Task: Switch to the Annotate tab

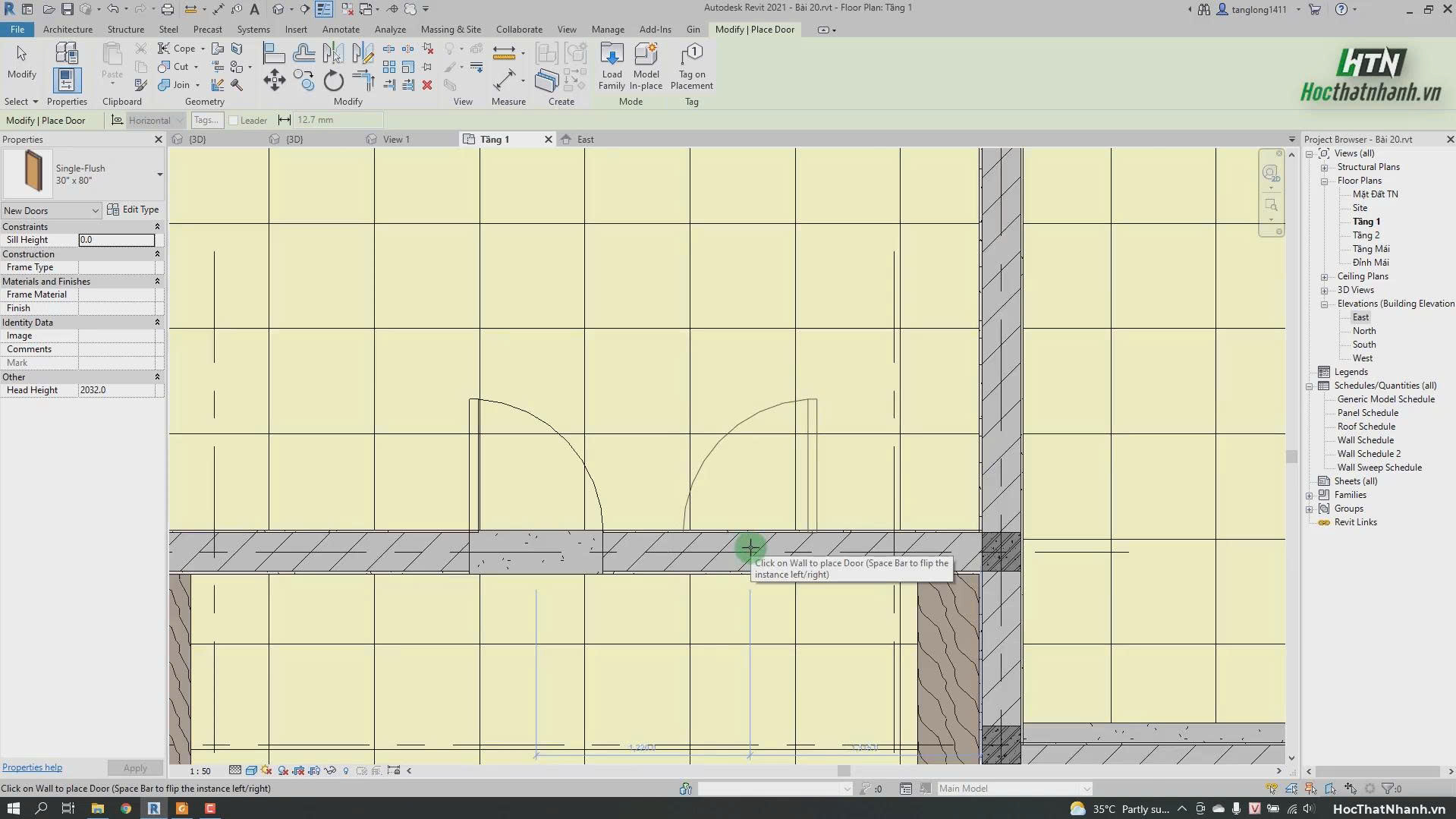Action: click(341, 30)
